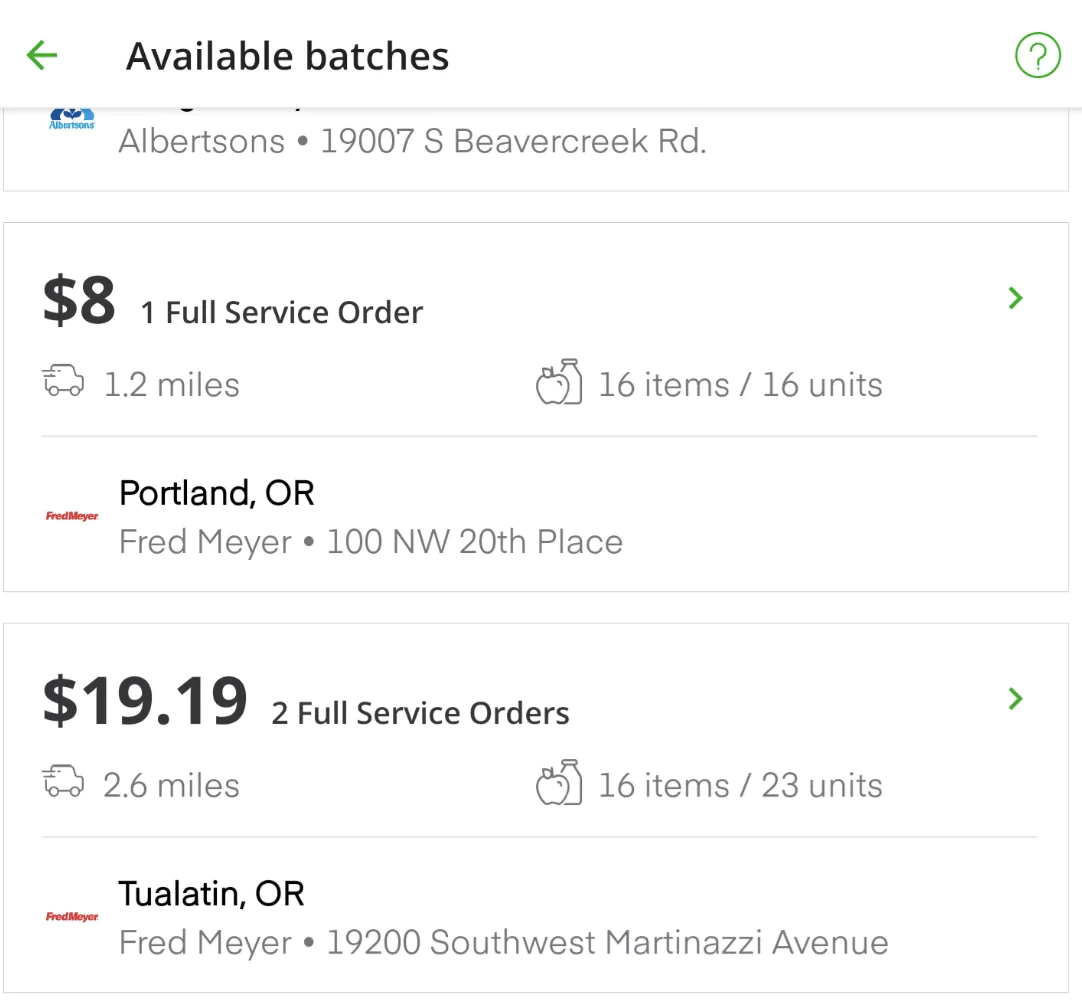Screen dimensions: 1082x1002
Task: Select the 1 Full Service Order label
Action: (282, 313)
